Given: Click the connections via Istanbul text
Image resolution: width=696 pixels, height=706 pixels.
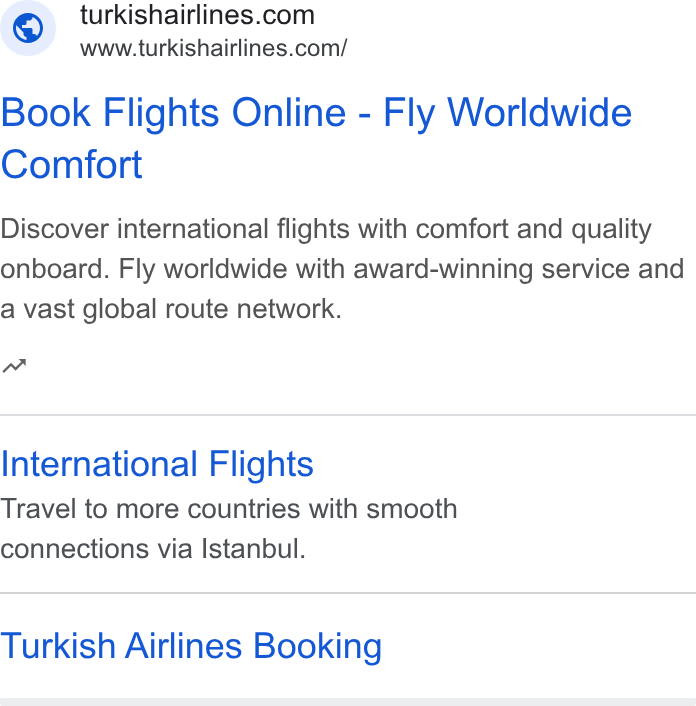Looking at the screenshot, I should (153, 549).
